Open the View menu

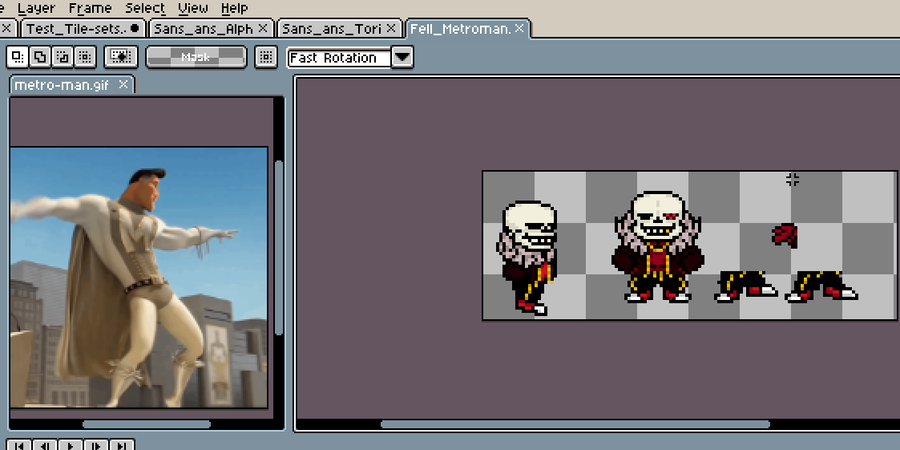(x=193, y=8)
